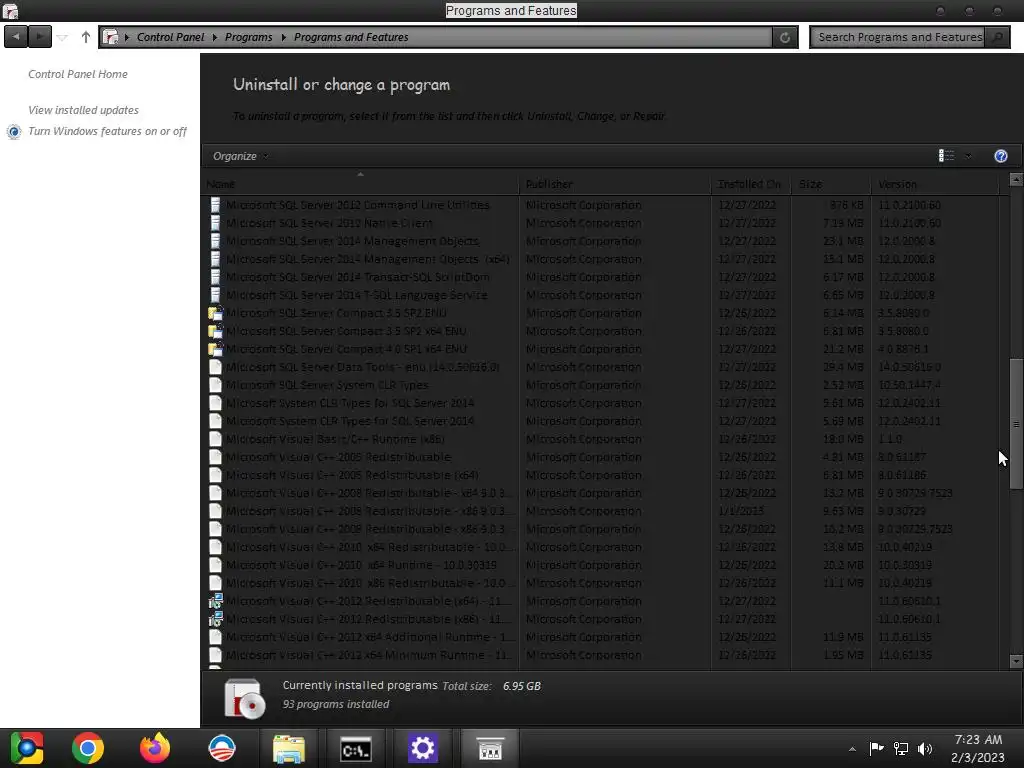
Task: Select Microsoft Visual C++ 2005 Redistributable (x64)
Action: [x=352, y=475]
